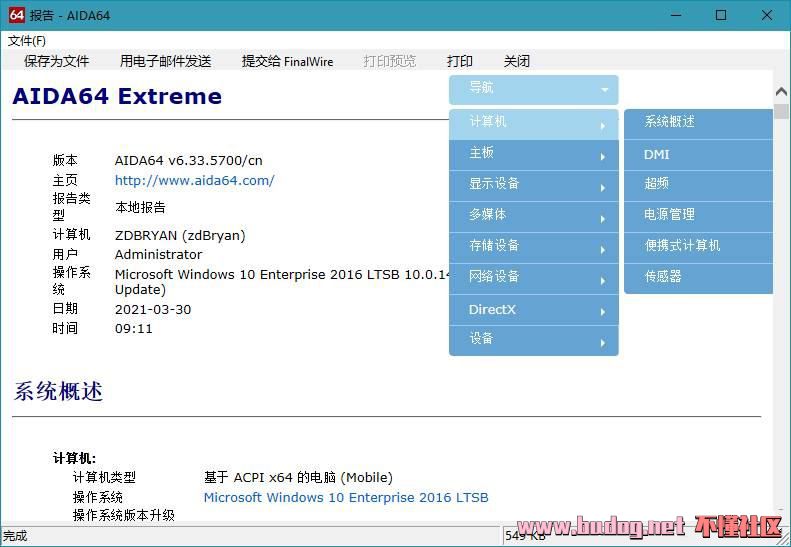The height and width of the screenshot is (547, 791).
Task: Open 电源管理 submenu item
Action: (698, 217)
